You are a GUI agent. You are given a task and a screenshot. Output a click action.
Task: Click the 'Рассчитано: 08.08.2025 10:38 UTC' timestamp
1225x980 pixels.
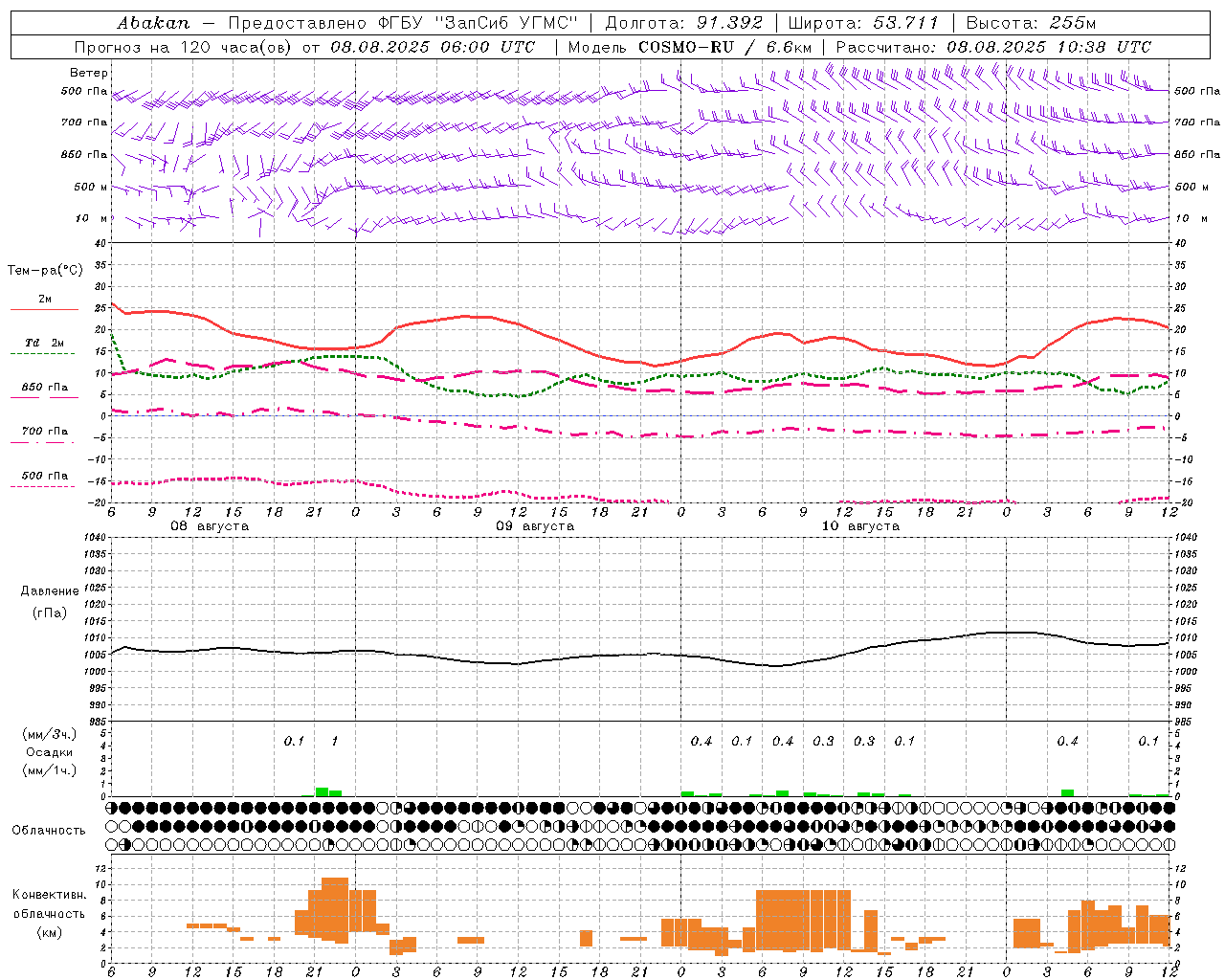click(x=993, y=47)
